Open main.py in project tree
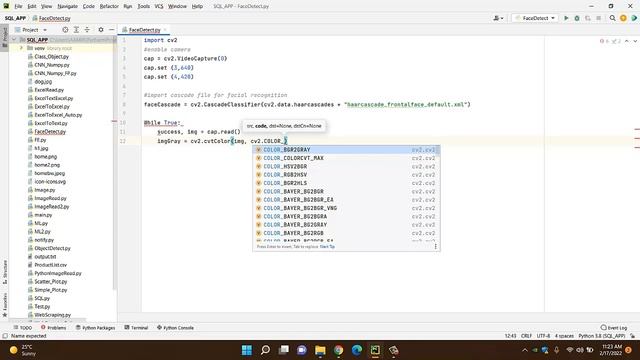This screenshot has height=360, width=640. pos(43,215)
